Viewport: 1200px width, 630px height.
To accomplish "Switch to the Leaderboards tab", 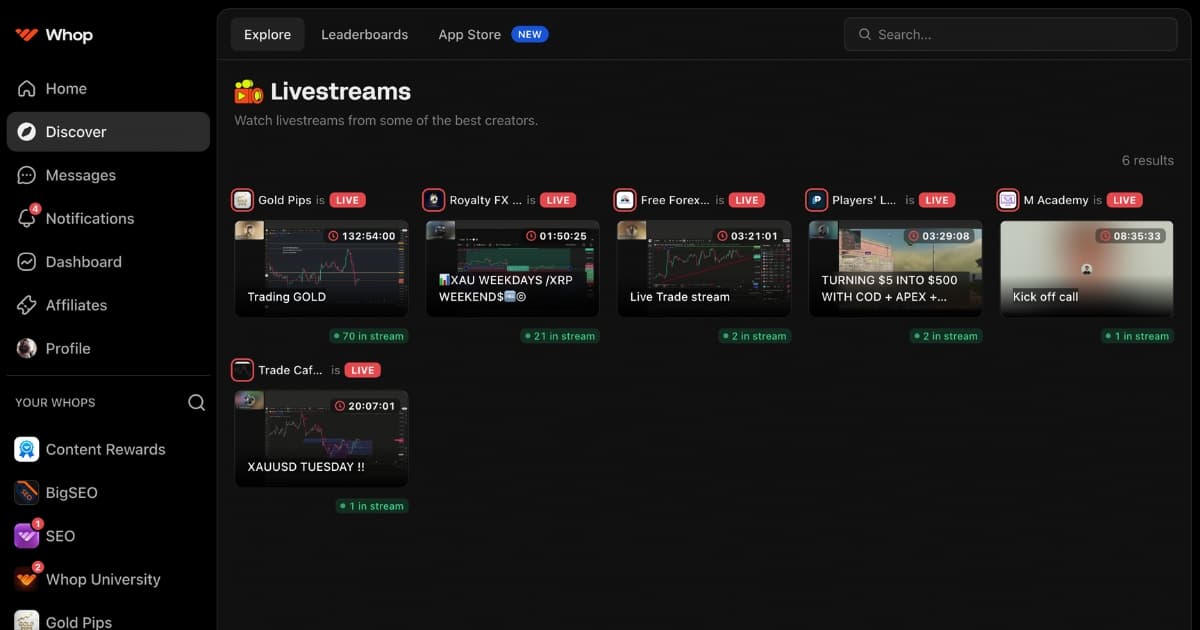I will (364, 33).
